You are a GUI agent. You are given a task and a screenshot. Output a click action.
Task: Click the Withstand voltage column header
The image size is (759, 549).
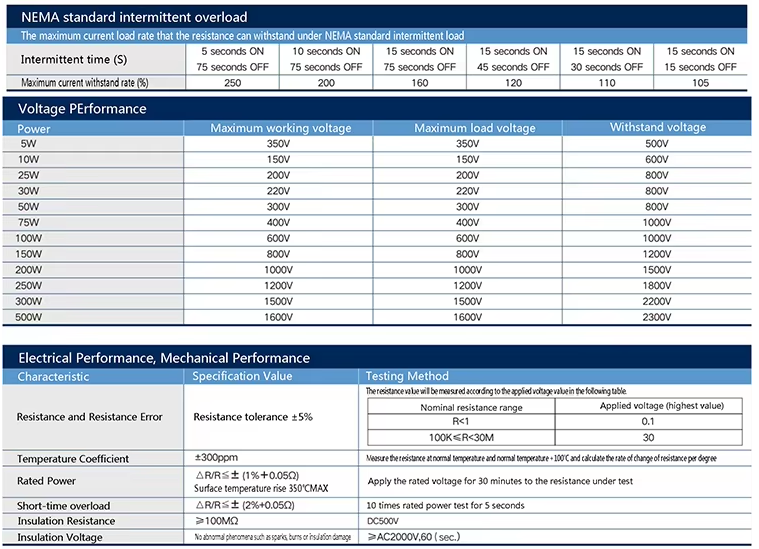point(657,127)
